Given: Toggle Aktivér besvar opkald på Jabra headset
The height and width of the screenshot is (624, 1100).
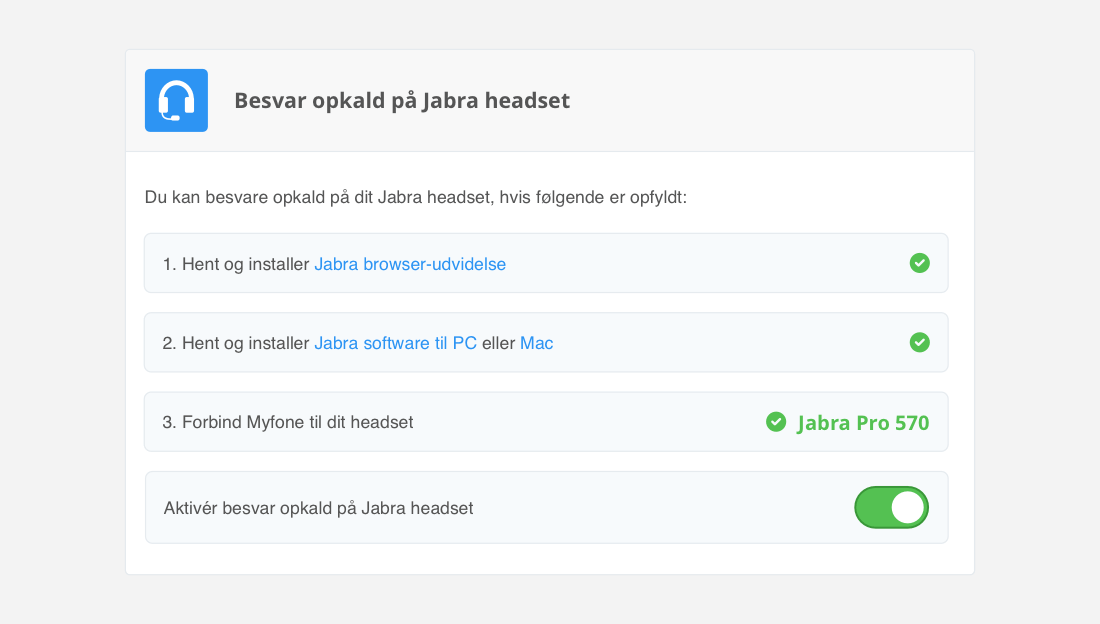Looking at the screenshot, I should 891,507.
